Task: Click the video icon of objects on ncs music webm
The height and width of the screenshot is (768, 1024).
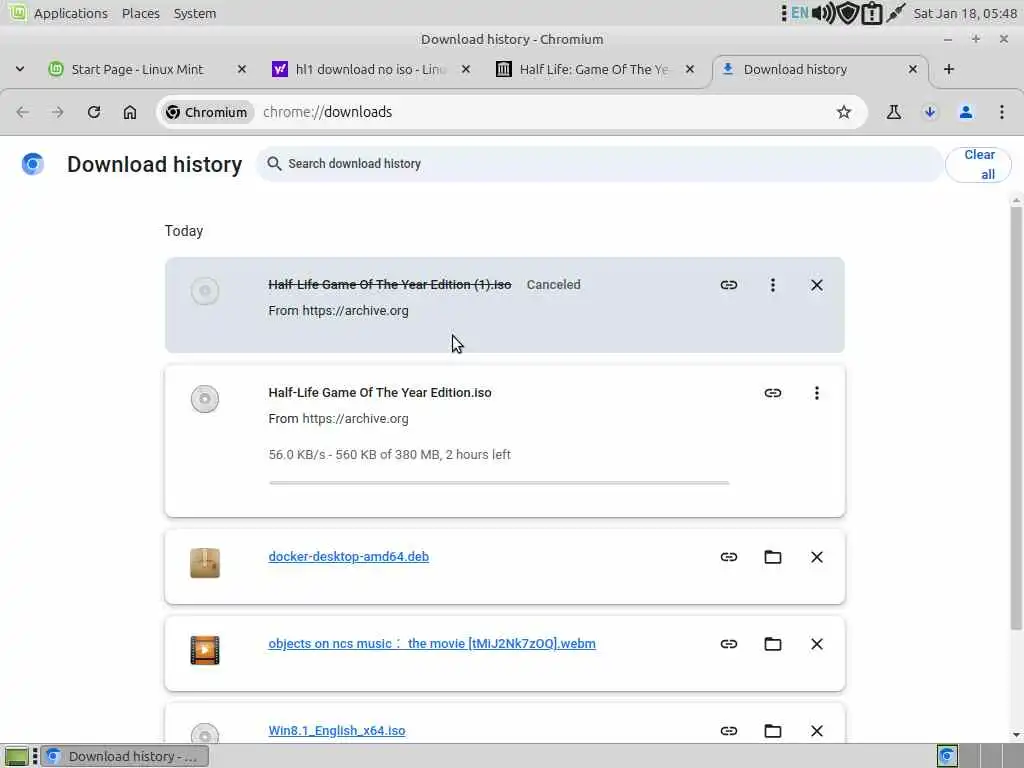Action: [205, 650]
